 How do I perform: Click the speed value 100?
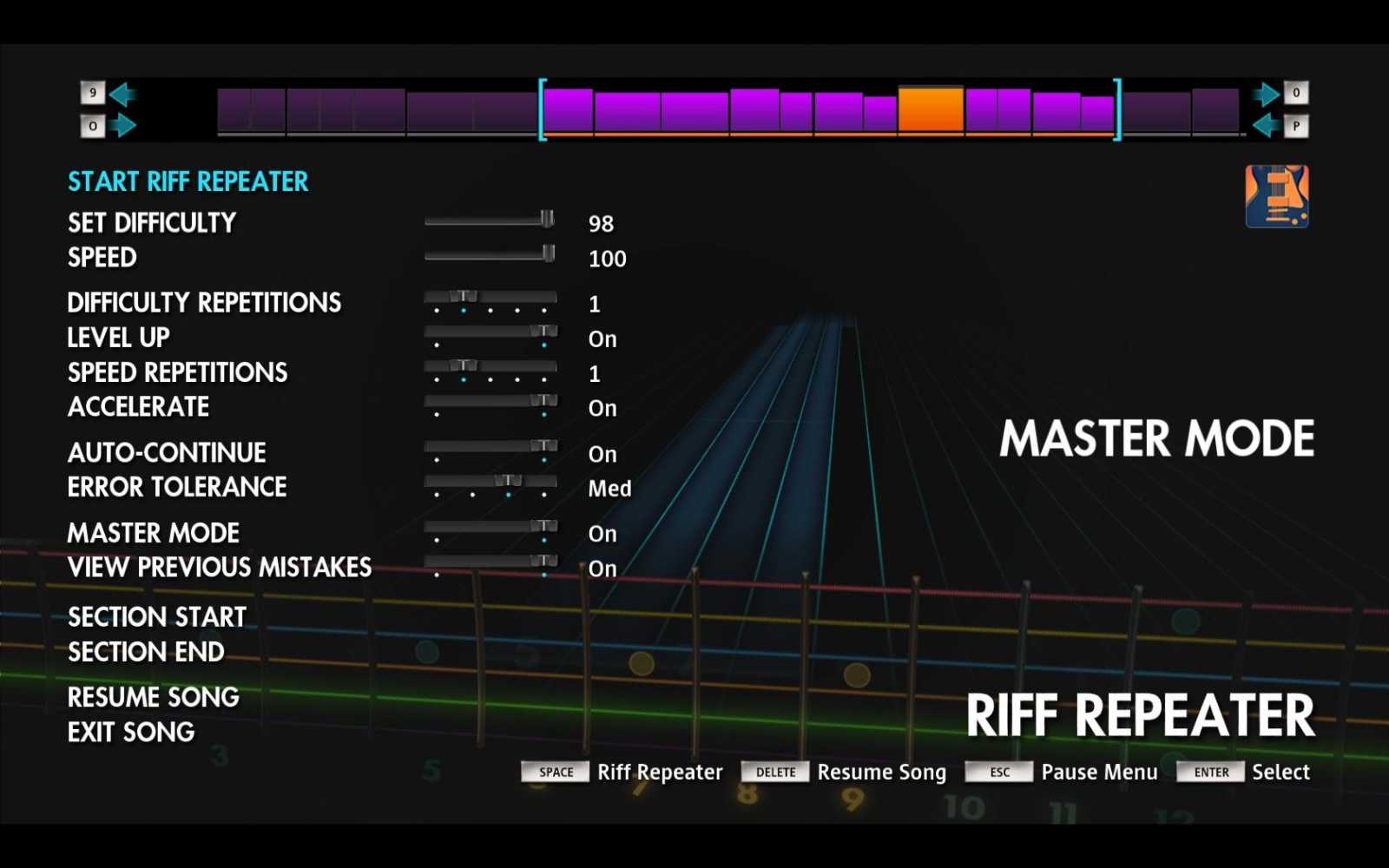coord(608,259)
